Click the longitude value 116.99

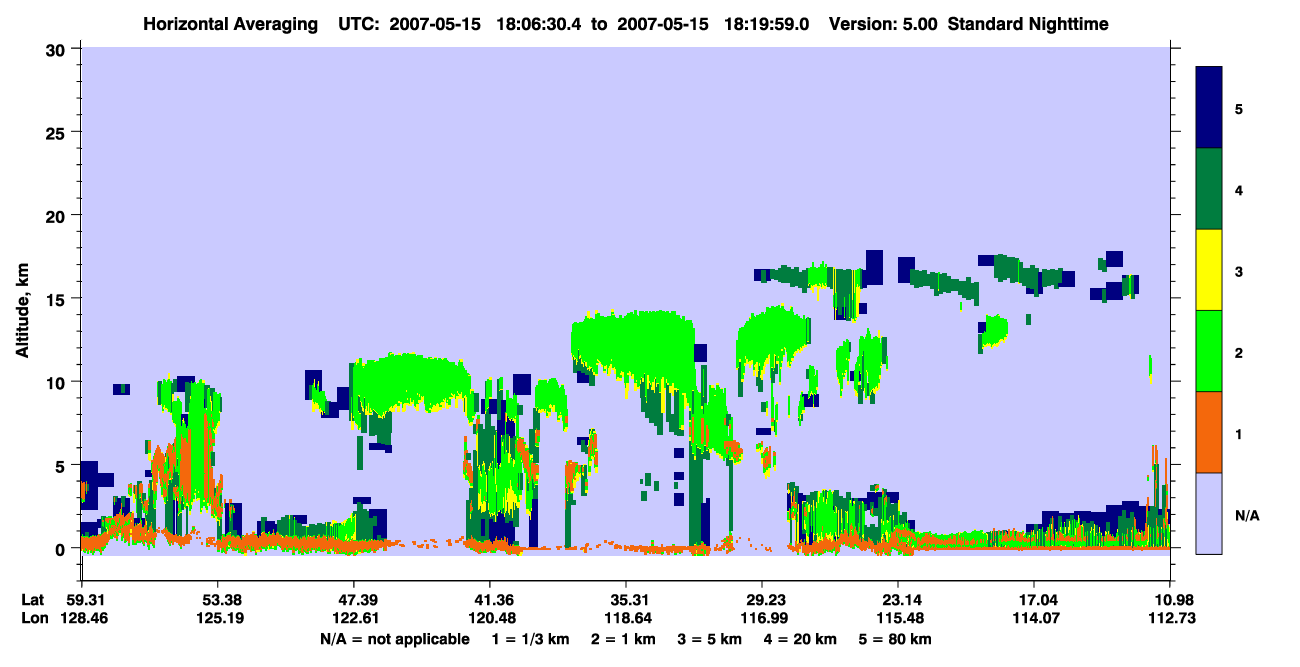point(762,618)
